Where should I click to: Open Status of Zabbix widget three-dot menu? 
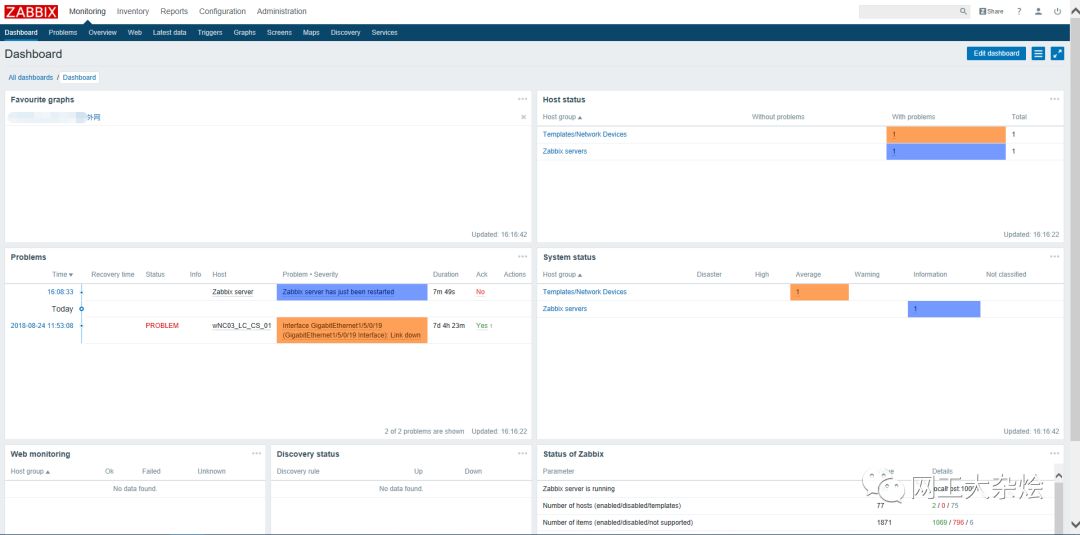coord(1055,454)
